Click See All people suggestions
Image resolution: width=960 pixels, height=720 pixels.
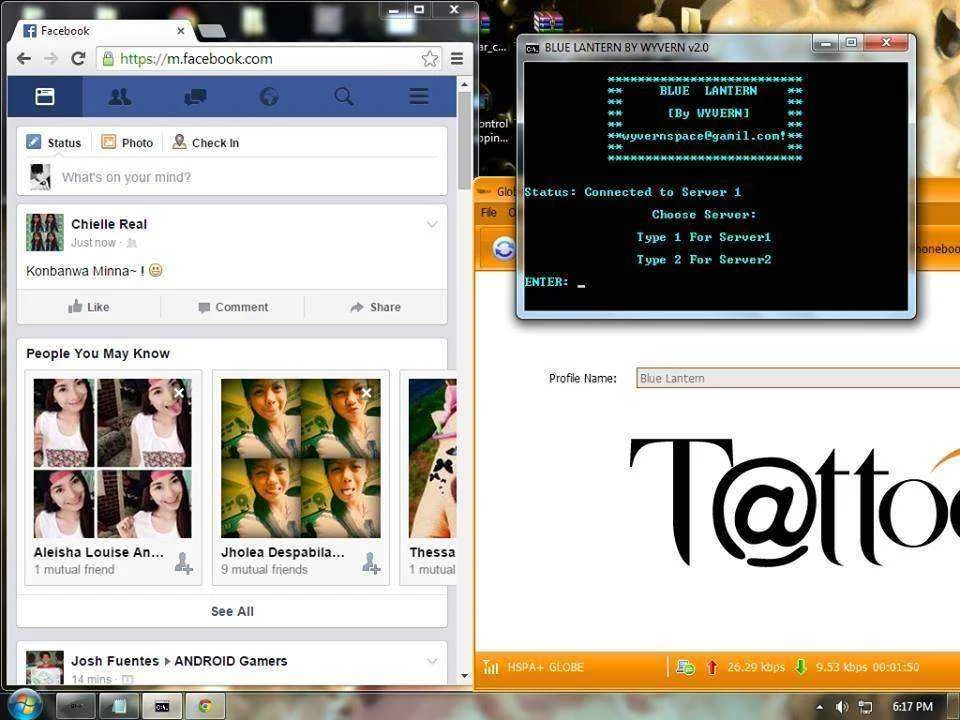coord(232,611)
